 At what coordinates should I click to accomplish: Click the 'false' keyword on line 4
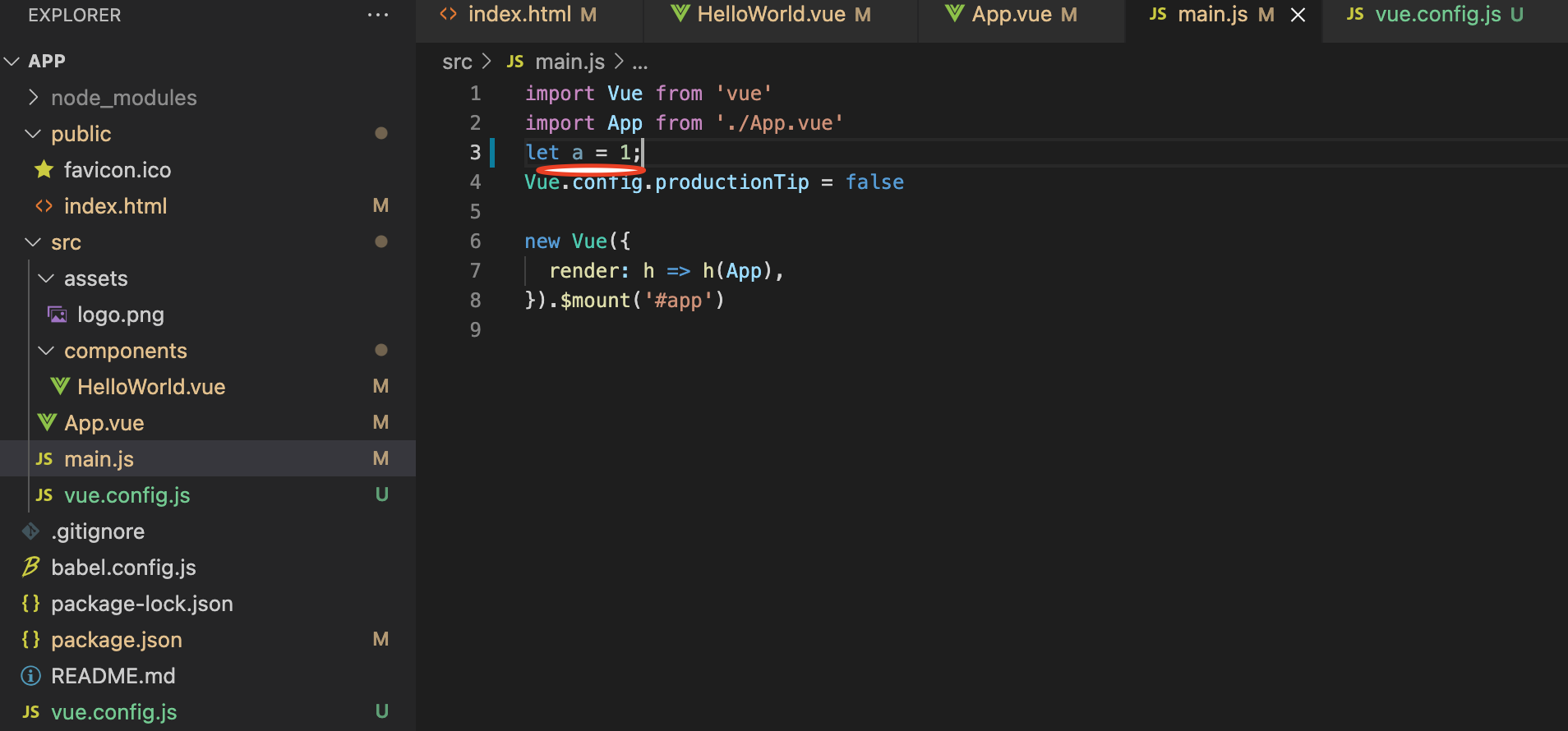point(875,182)
